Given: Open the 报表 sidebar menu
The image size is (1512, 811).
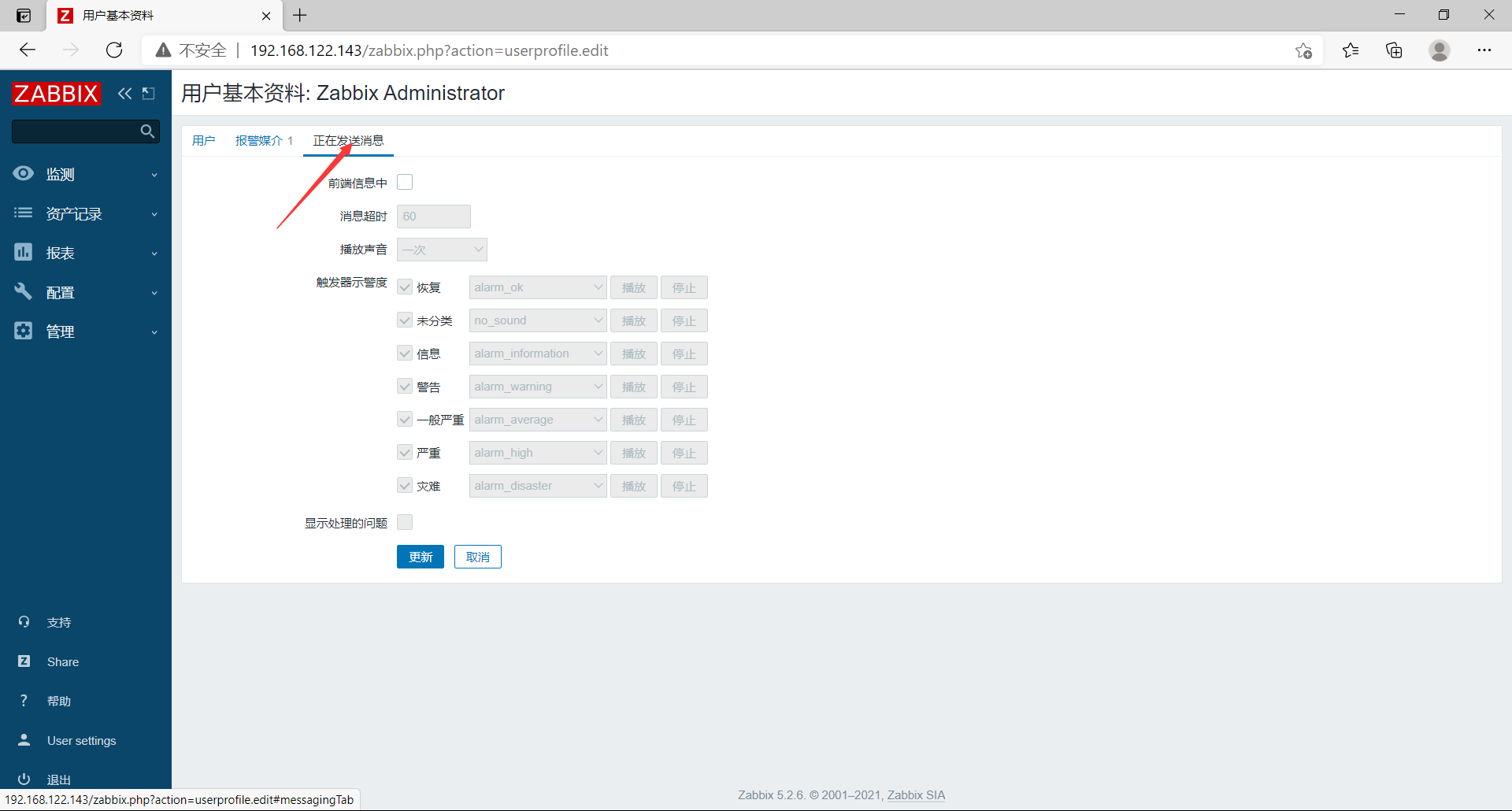Looking at the screenshot, I should coord(86,253).
